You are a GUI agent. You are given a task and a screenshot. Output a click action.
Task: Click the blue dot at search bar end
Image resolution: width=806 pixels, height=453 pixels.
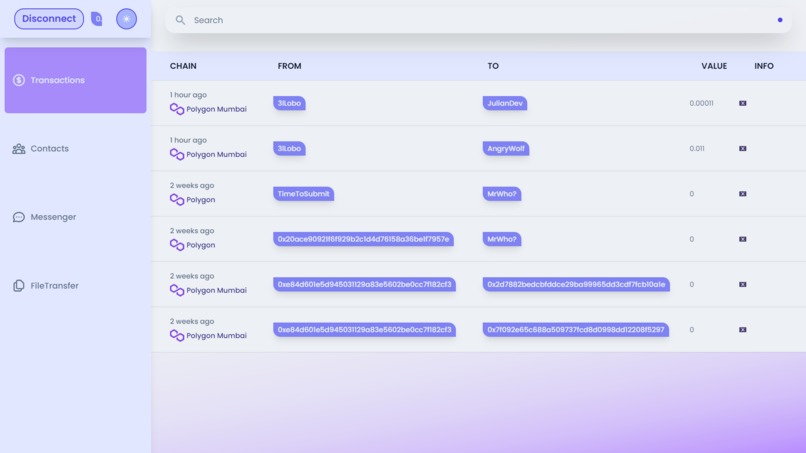click(x=780, y=20)
